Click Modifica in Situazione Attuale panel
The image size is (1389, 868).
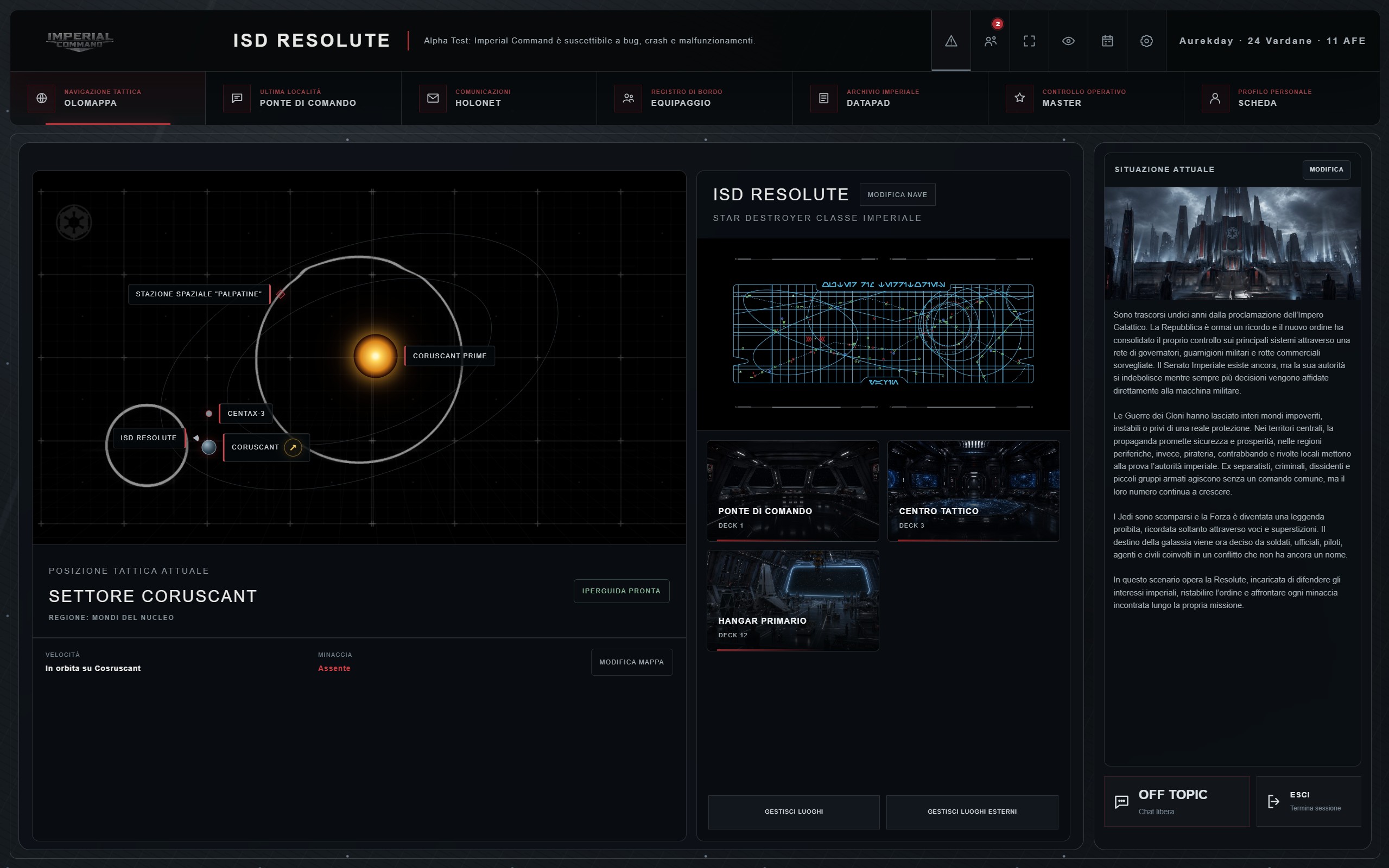[x=1326, y=169]
